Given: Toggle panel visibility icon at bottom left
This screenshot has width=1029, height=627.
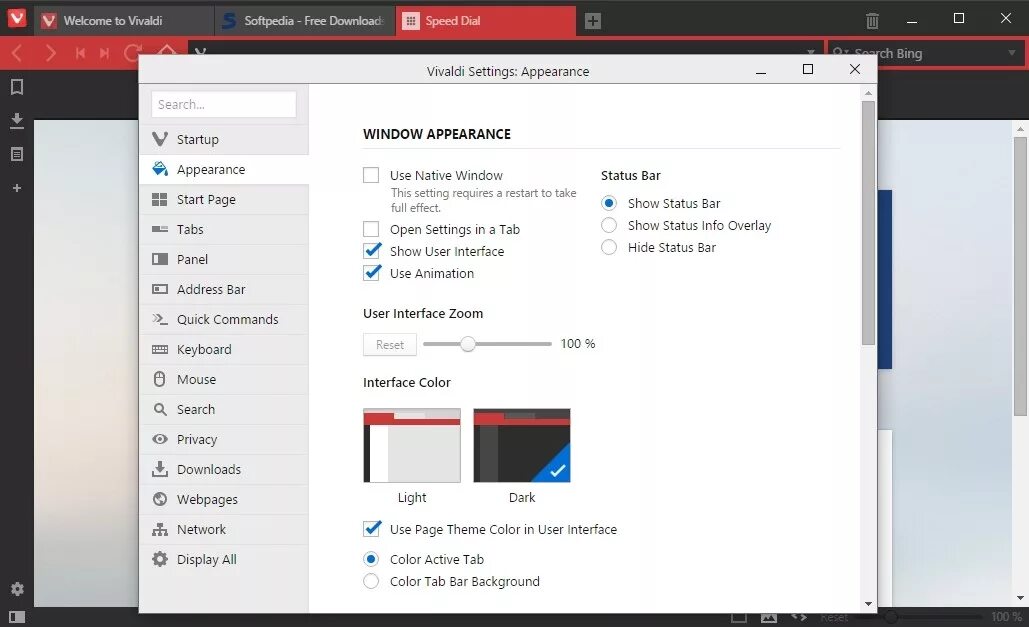Looking at the screenshot, I should click(17, 617).
